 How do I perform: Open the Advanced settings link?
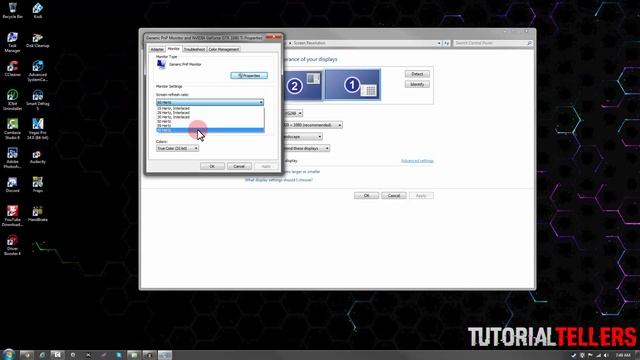click(x=417, y=161)
